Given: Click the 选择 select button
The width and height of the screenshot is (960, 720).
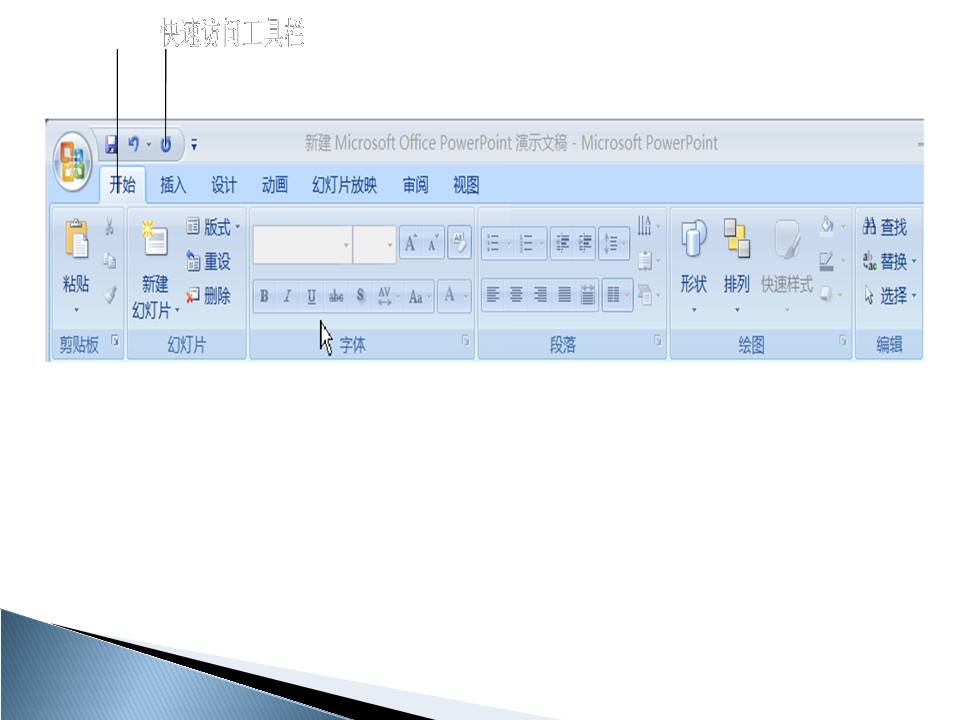Looking at the screenshot, I should pyautogui.click(x=889, y=296).
